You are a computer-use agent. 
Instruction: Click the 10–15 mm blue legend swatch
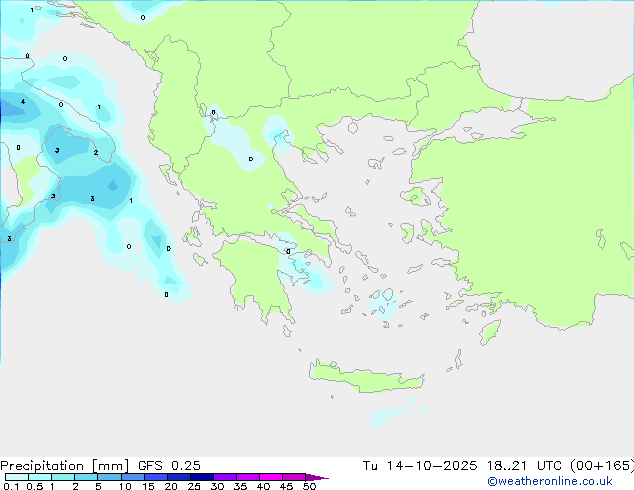(133, 477)
